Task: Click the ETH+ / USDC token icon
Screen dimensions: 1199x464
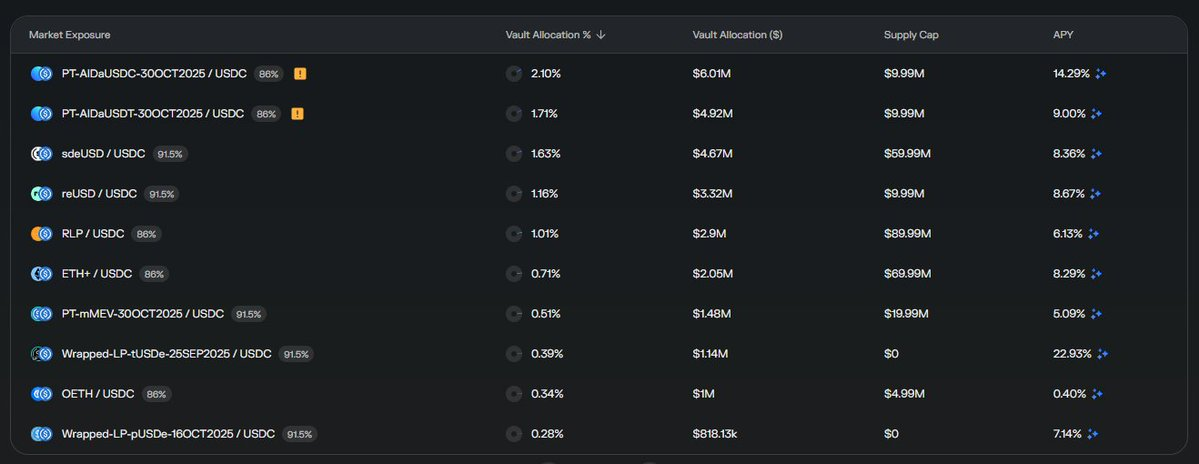Action: (x=41, y=273)
